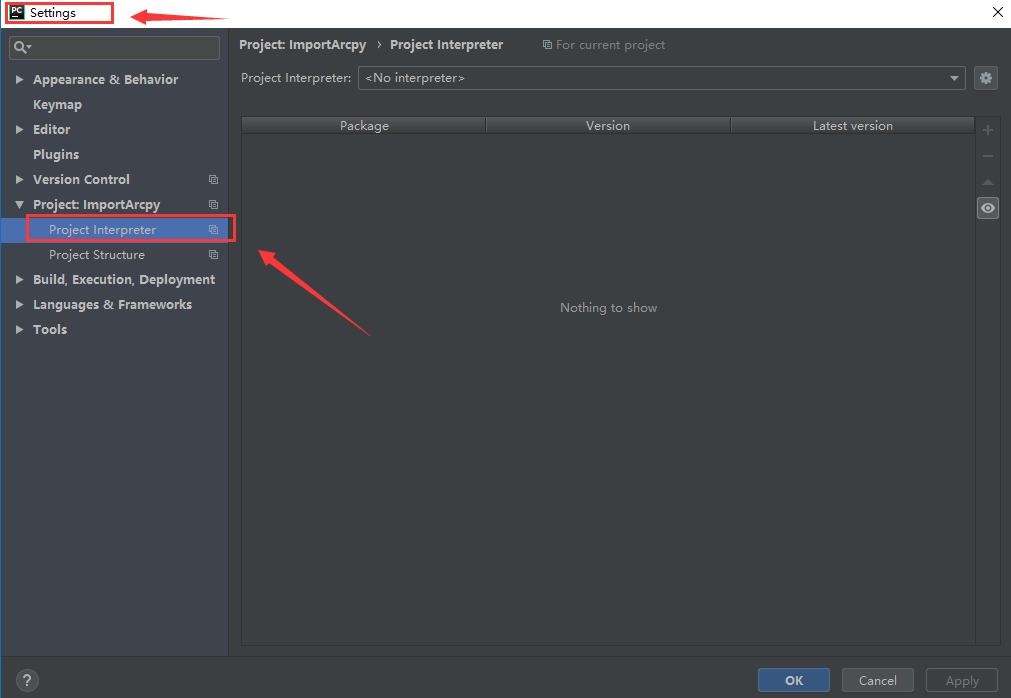Open the Project Interpreter dropdown
The height and width of the screenshot is (698, 1011).
(x=661, y=78)
